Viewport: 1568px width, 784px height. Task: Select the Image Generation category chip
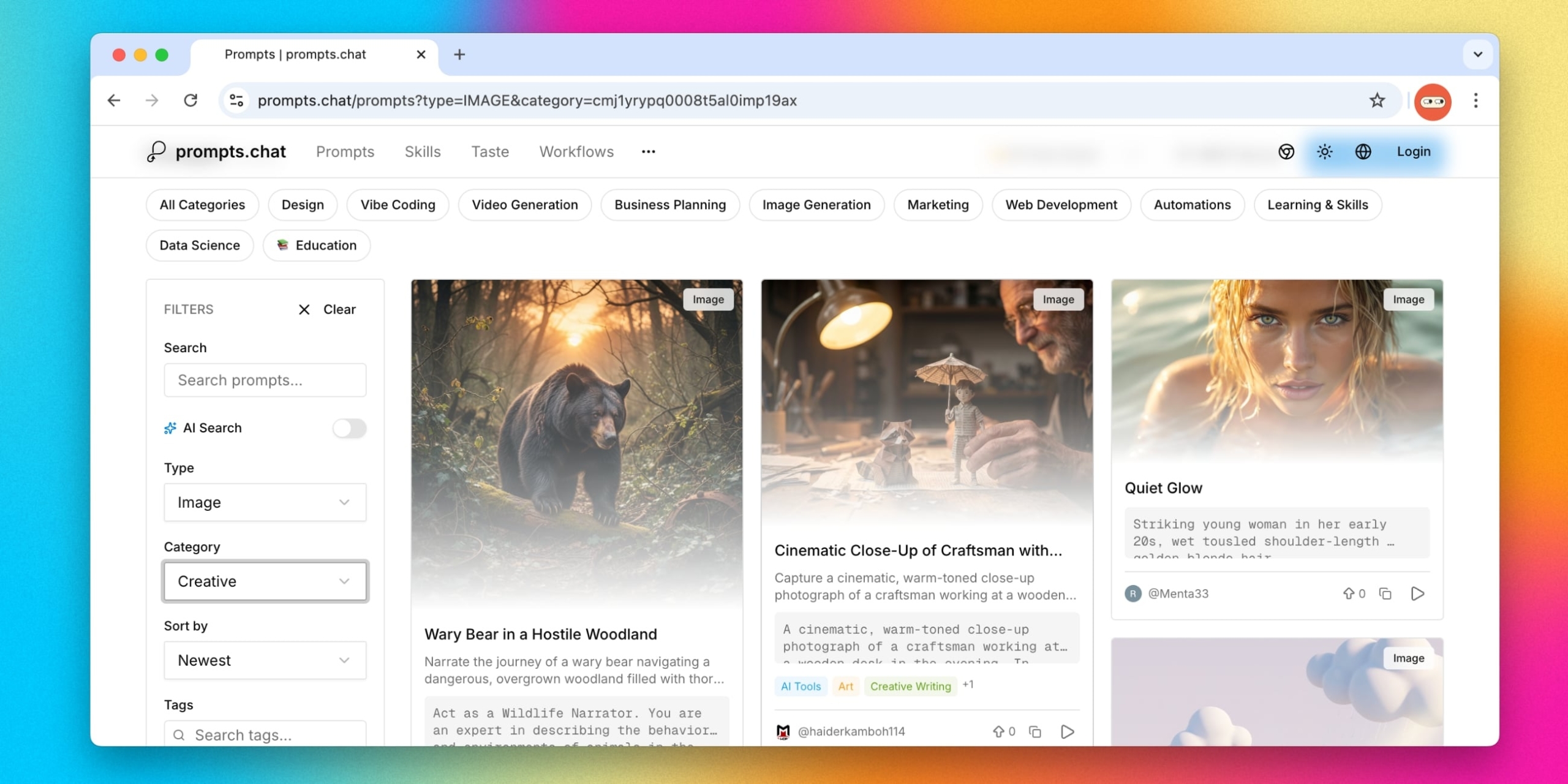[x=816, y=205]
